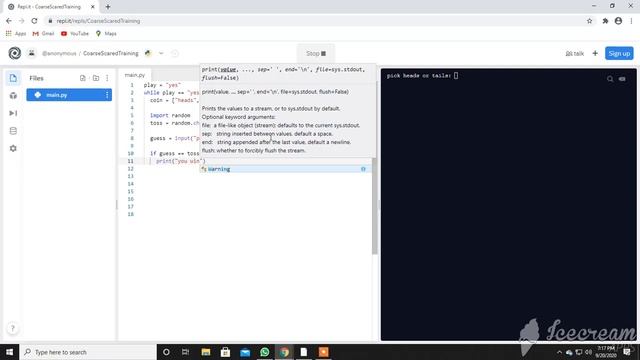Click the help question mark icon

tap(13, 328)
